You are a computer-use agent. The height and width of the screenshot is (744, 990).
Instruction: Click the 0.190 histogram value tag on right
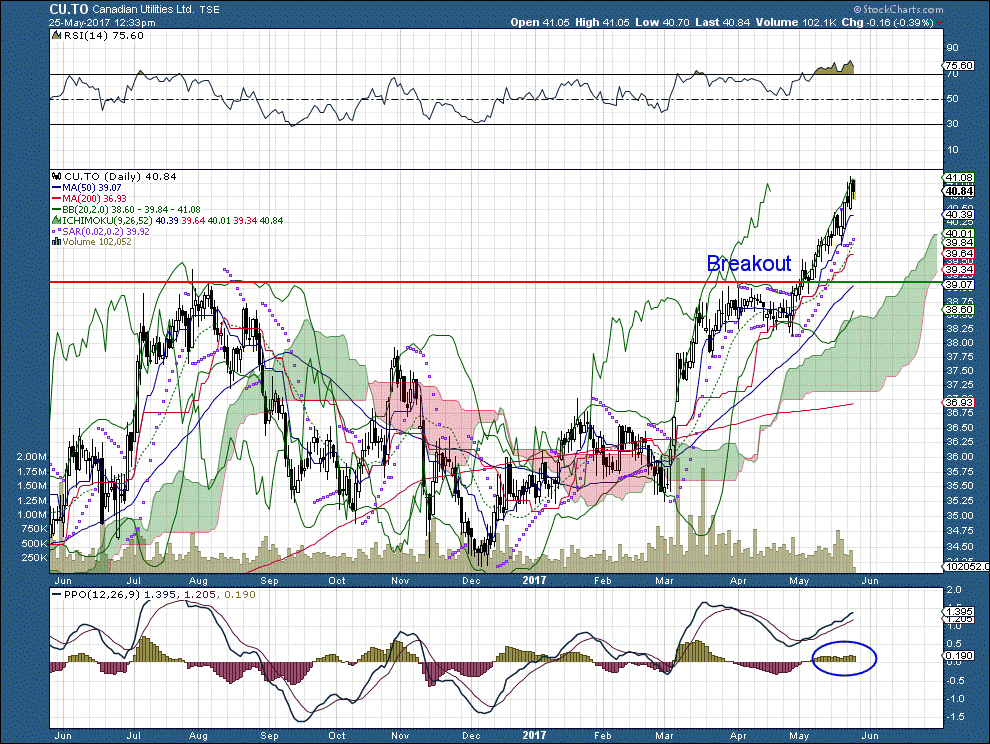pos(958,656)
